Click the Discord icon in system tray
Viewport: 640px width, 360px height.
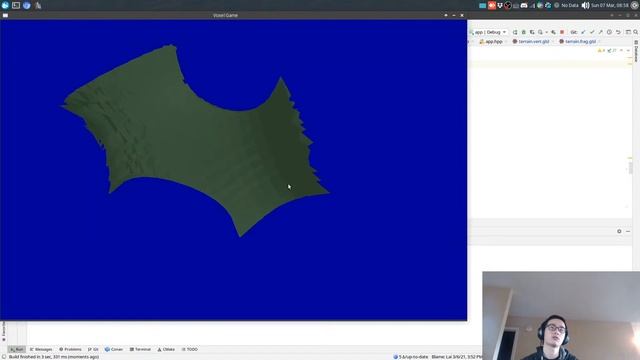(x=524, y=5)
